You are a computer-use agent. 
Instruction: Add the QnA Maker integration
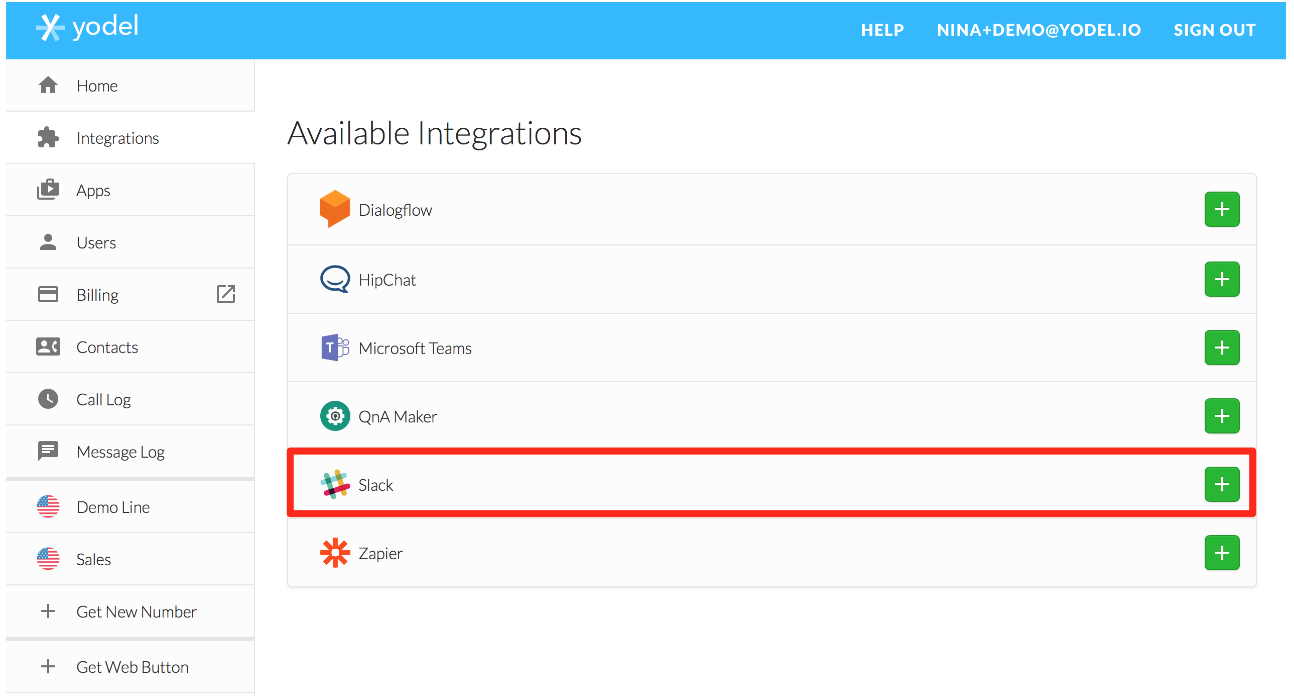click(x=1222, y=416)
